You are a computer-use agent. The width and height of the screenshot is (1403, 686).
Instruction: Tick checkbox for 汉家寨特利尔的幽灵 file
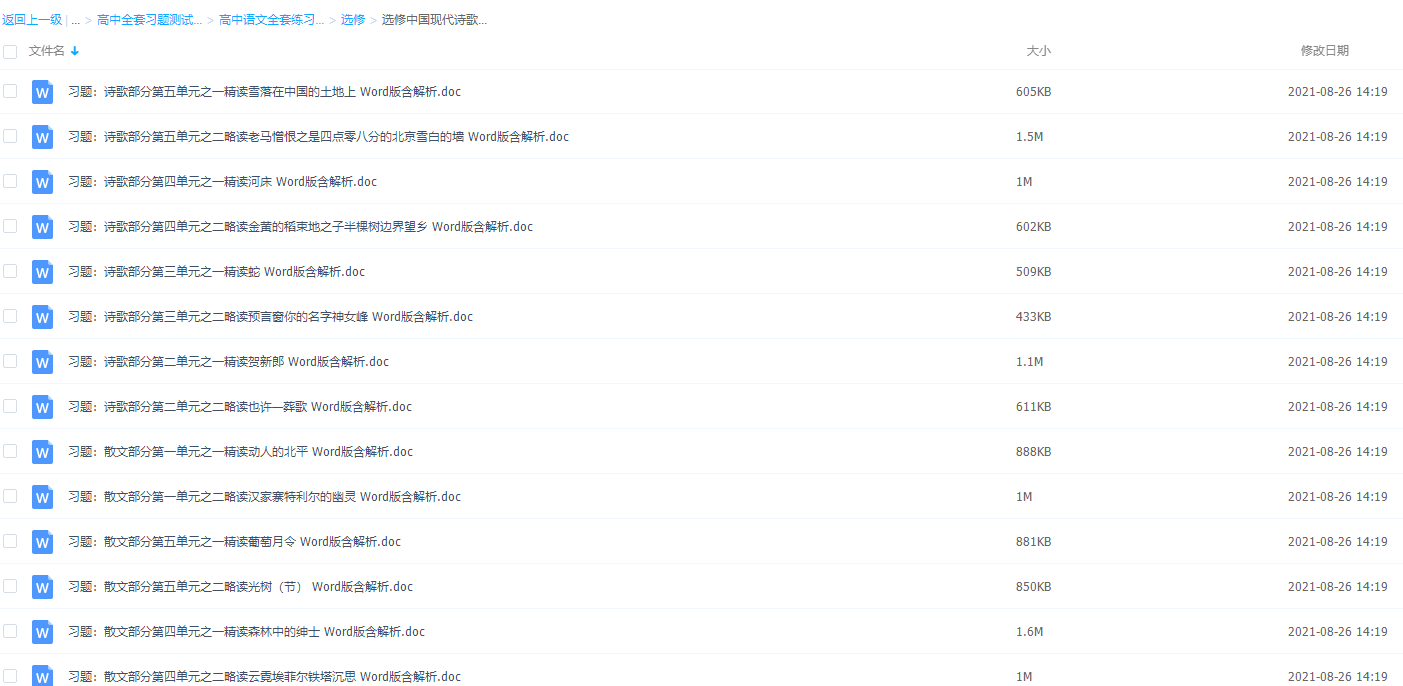tap(10, 496)
